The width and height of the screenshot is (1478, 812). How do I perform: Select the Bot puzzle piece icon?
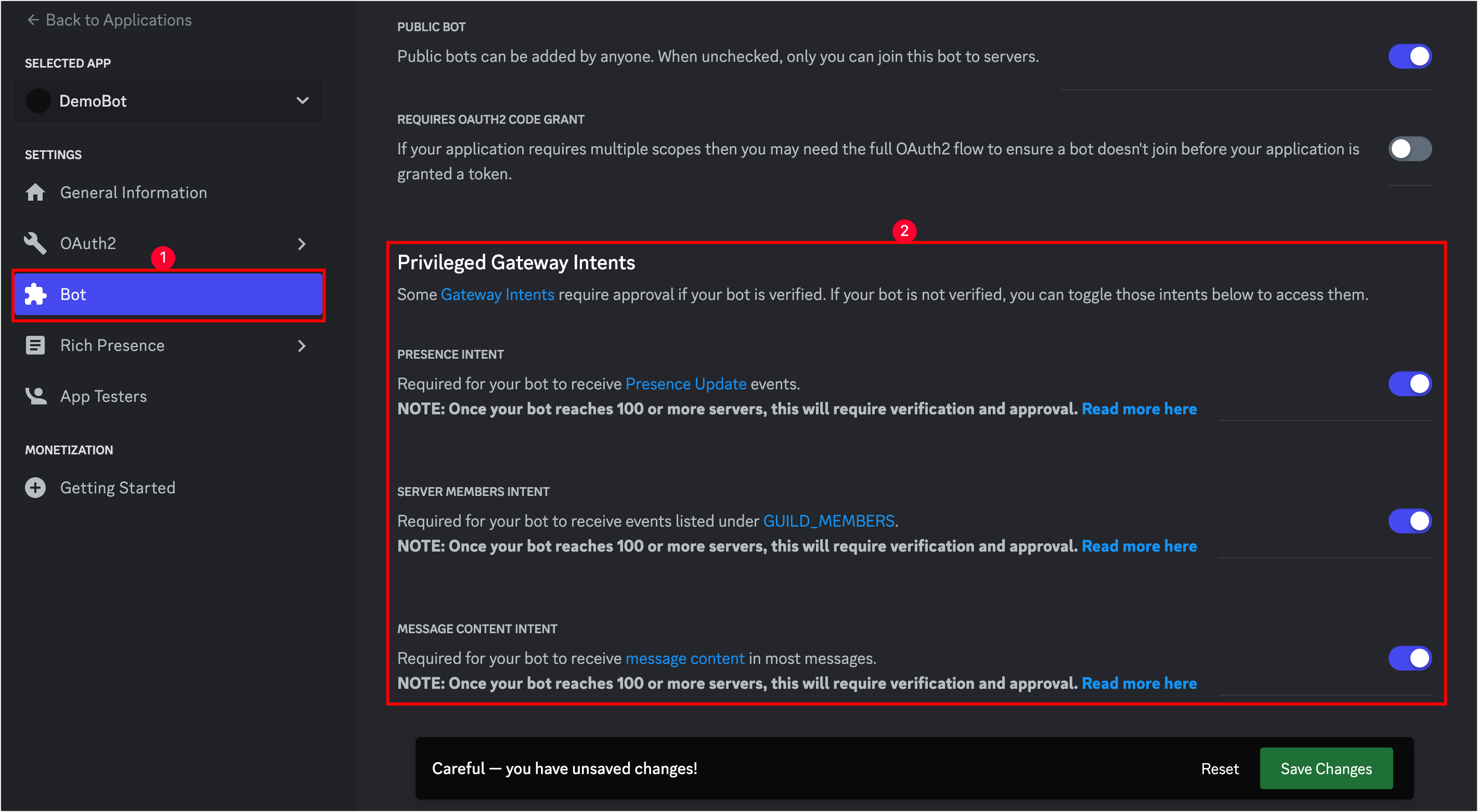click(35, 294)
